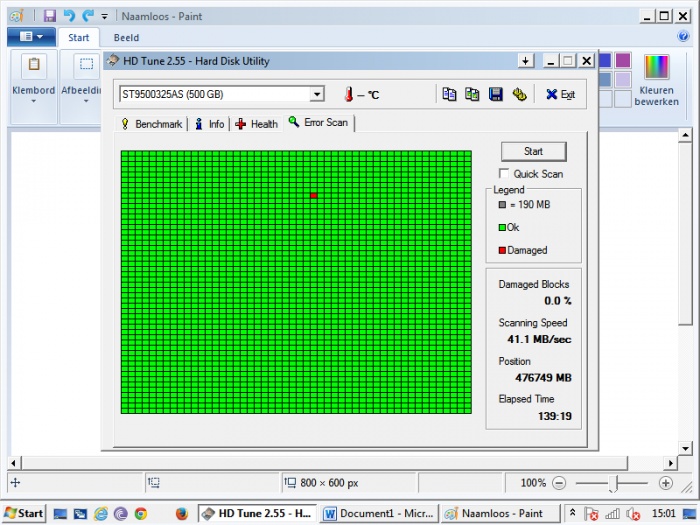This screenshot has width=700, height=525.
Task: Click the copy screenshot icon in HD Tune toolbar
Action: (x=472, y=94)
